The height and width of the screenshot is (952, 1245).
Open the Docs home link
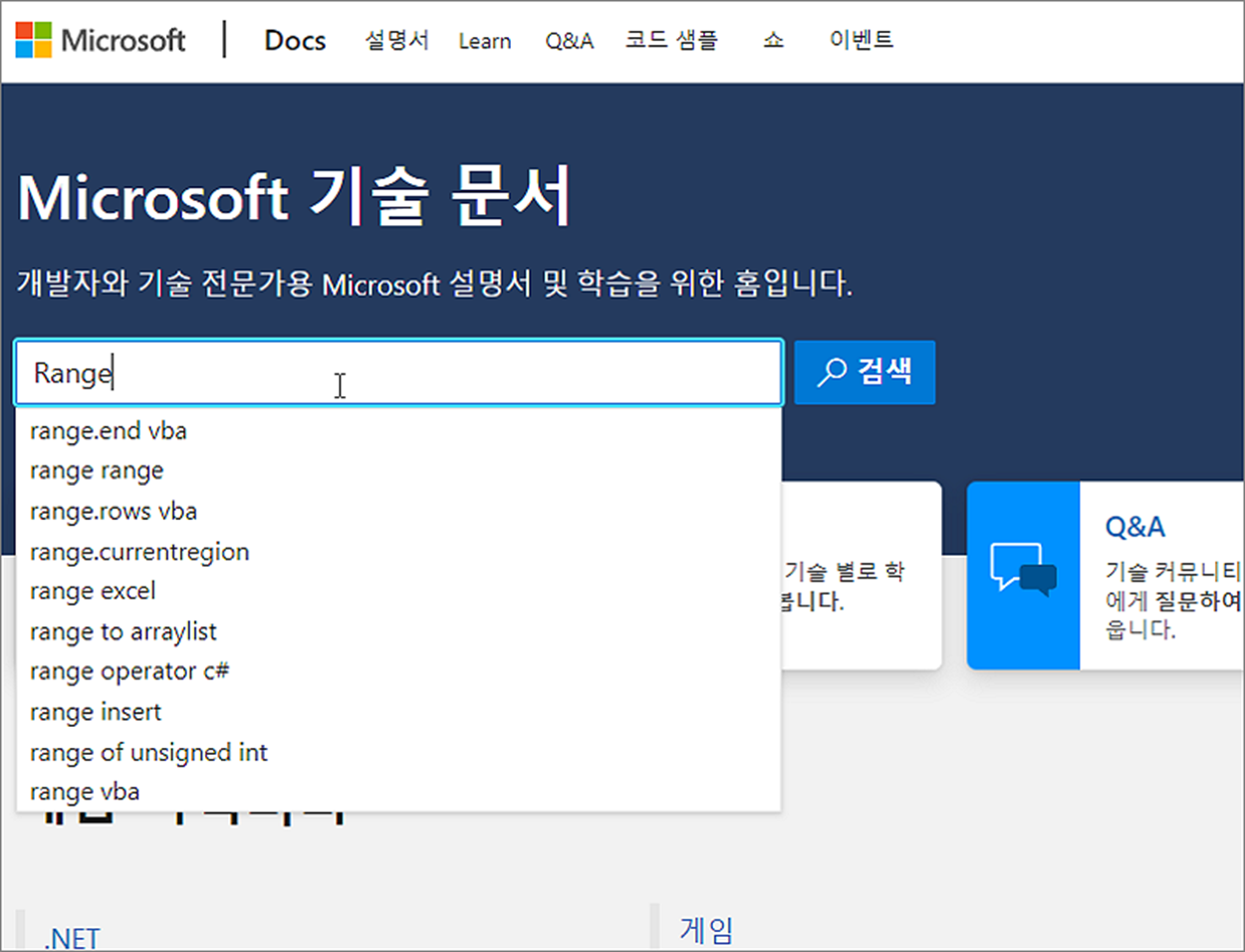[295, 41]
